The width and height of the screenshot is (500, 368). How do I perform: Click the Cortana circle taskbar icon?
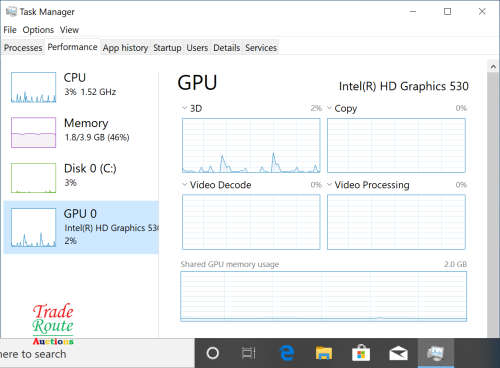[213, 353]
